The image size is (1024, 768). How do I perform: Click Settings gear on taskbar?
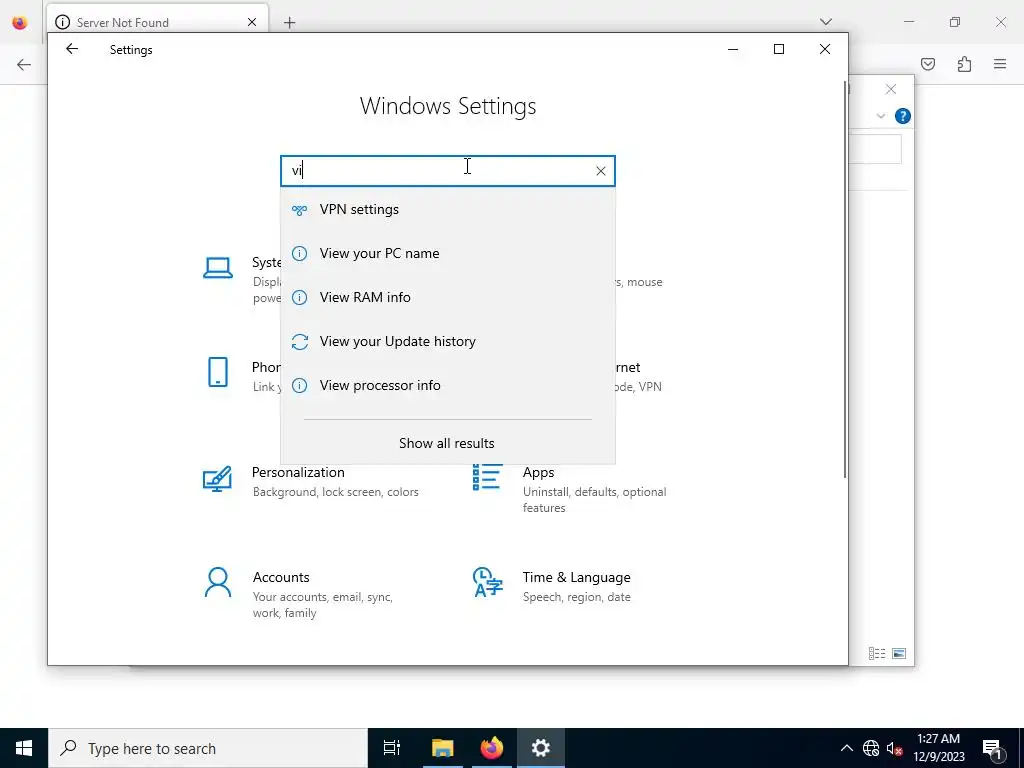point(541,748)
